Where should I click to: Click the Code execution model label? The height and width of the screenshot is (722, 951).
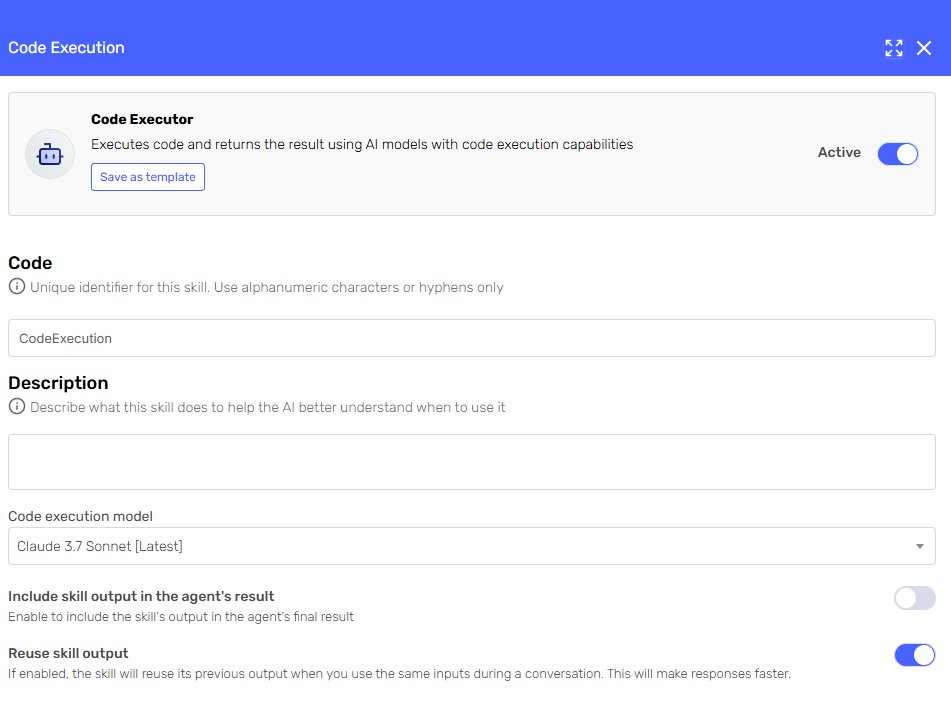pos(80,516)
